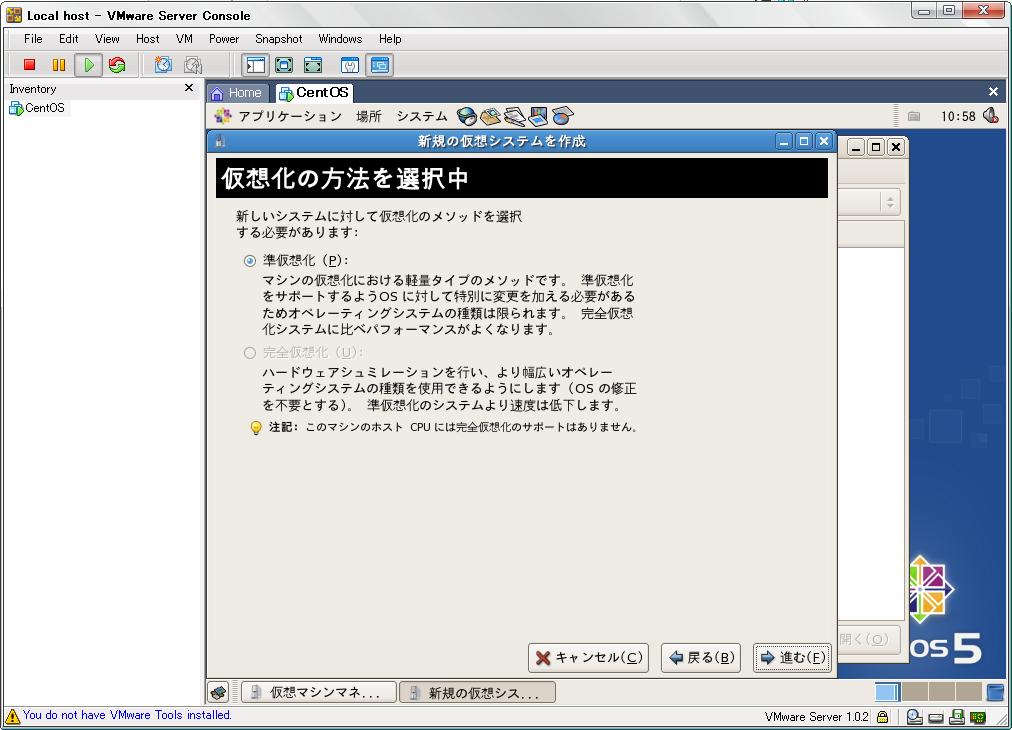Click the trash icon in bottom panel
Image resolution: width=1012 pixels, height=730 pixels.
point(996,692)
